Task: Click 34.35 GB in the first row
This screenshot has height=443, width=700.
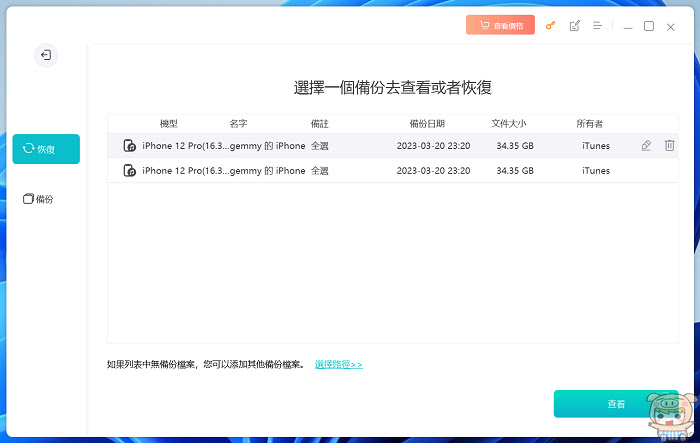Action: pos(515,146)
